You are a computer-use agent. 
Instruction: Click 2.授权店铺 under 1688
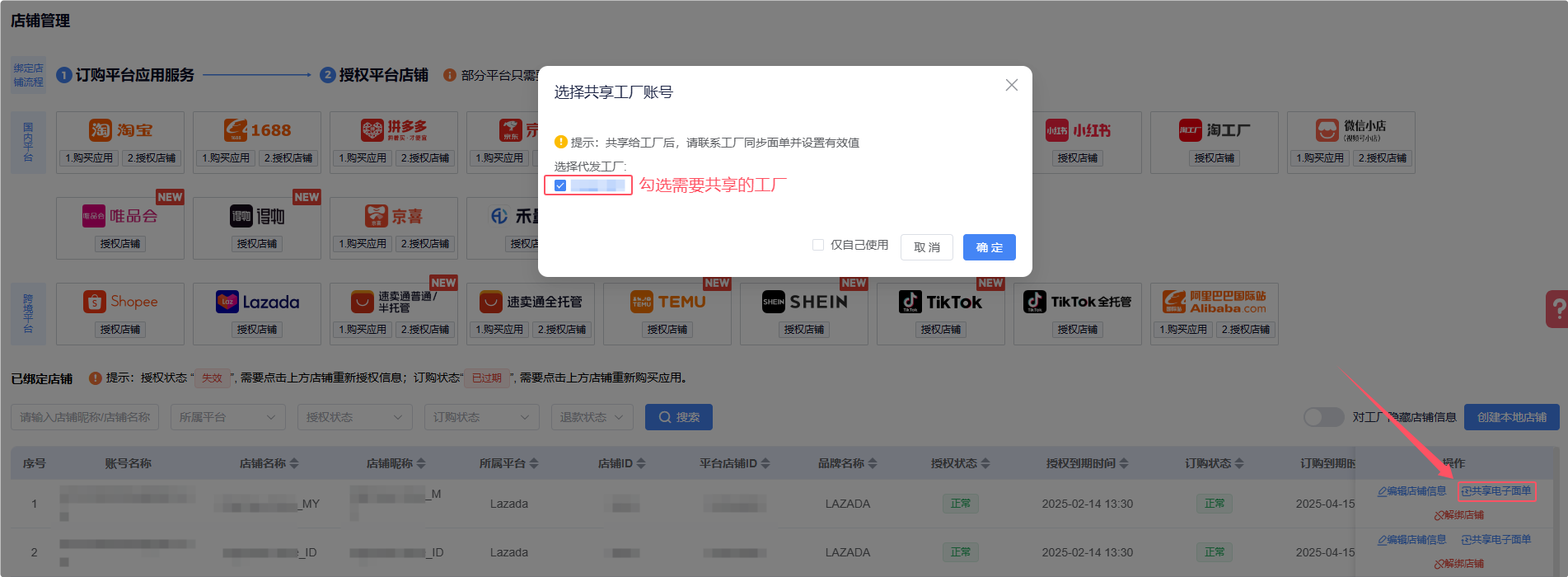point(288,158)
